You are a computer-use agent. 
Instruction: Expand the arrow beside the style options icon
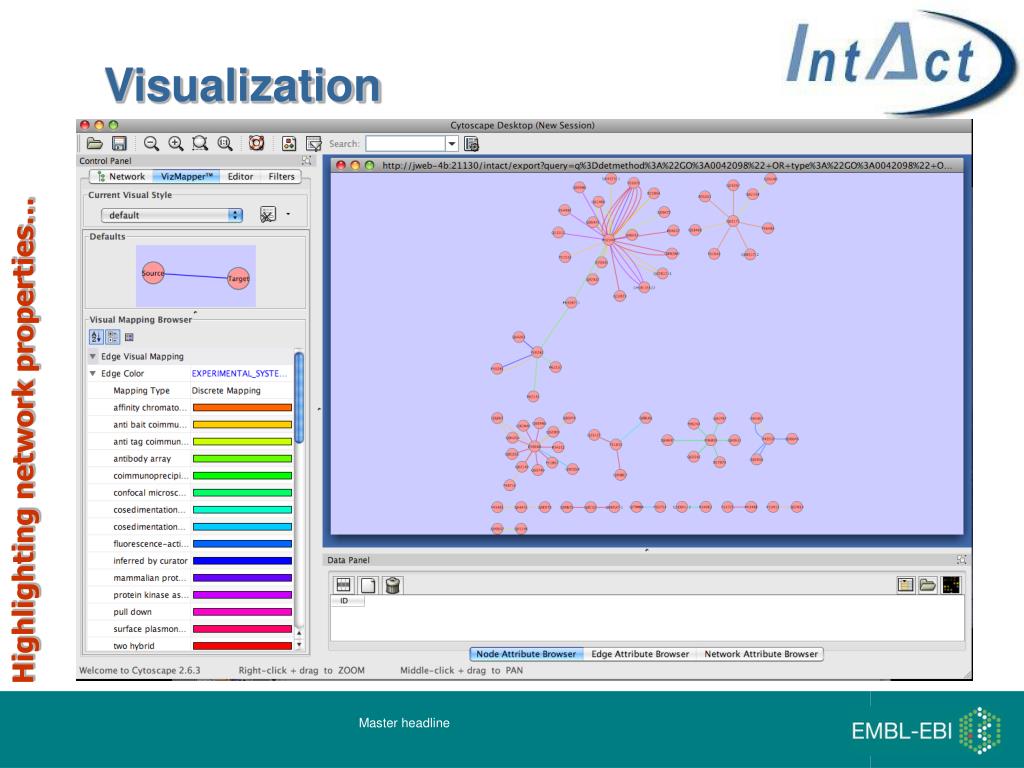(288, 214)
